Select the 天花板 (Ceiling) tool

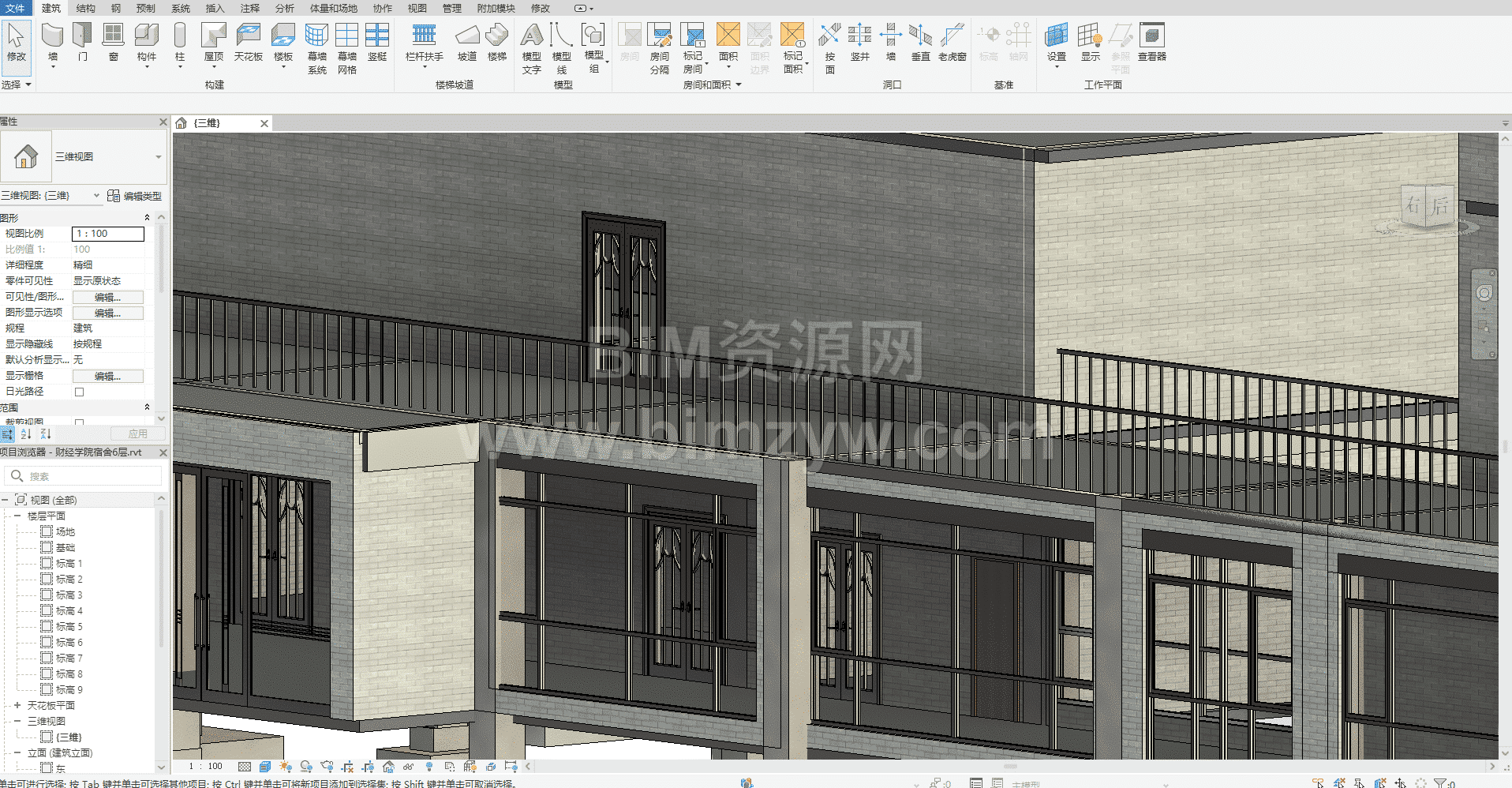249,43
